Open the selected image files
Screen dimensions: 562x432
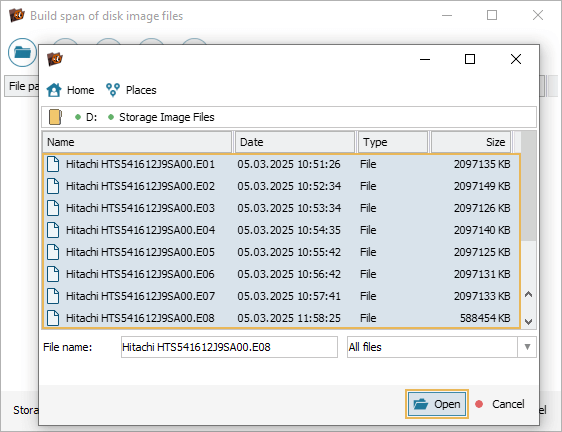[x=437, y=404]
